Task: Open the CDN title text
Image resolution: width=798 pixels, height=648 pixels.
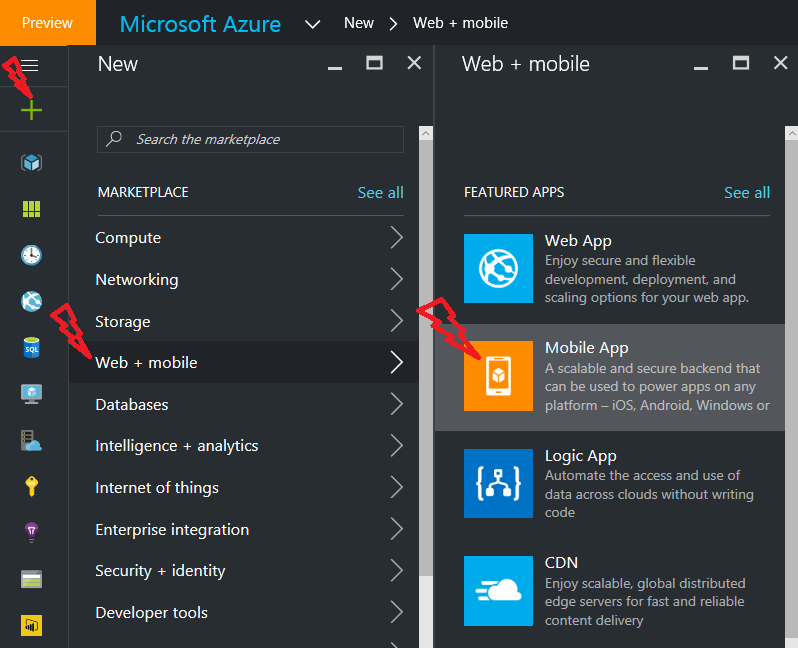Action: 561,562
